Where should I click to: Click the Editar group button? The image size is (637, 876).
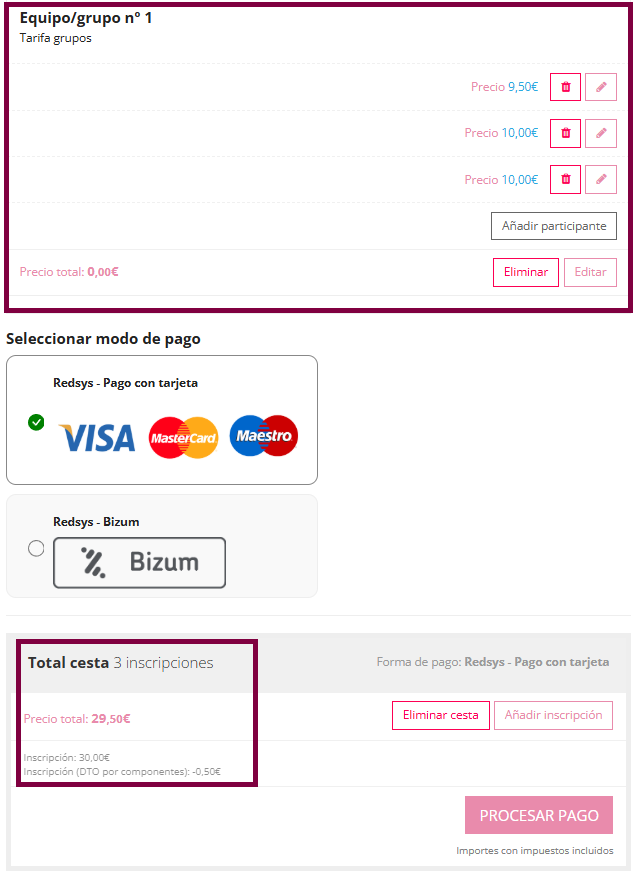590,272
